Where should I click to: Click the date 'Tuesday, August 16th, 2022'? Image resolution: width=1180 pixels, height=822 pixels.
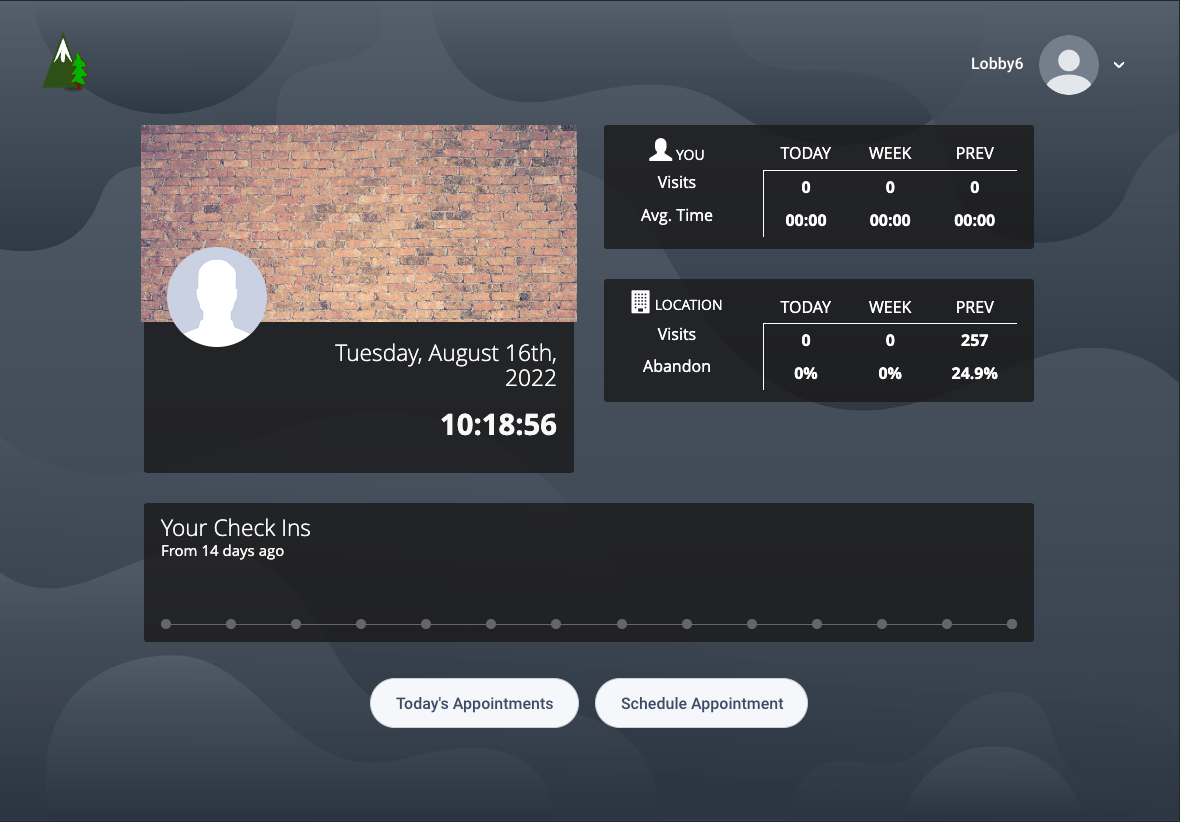pos(446,365)
